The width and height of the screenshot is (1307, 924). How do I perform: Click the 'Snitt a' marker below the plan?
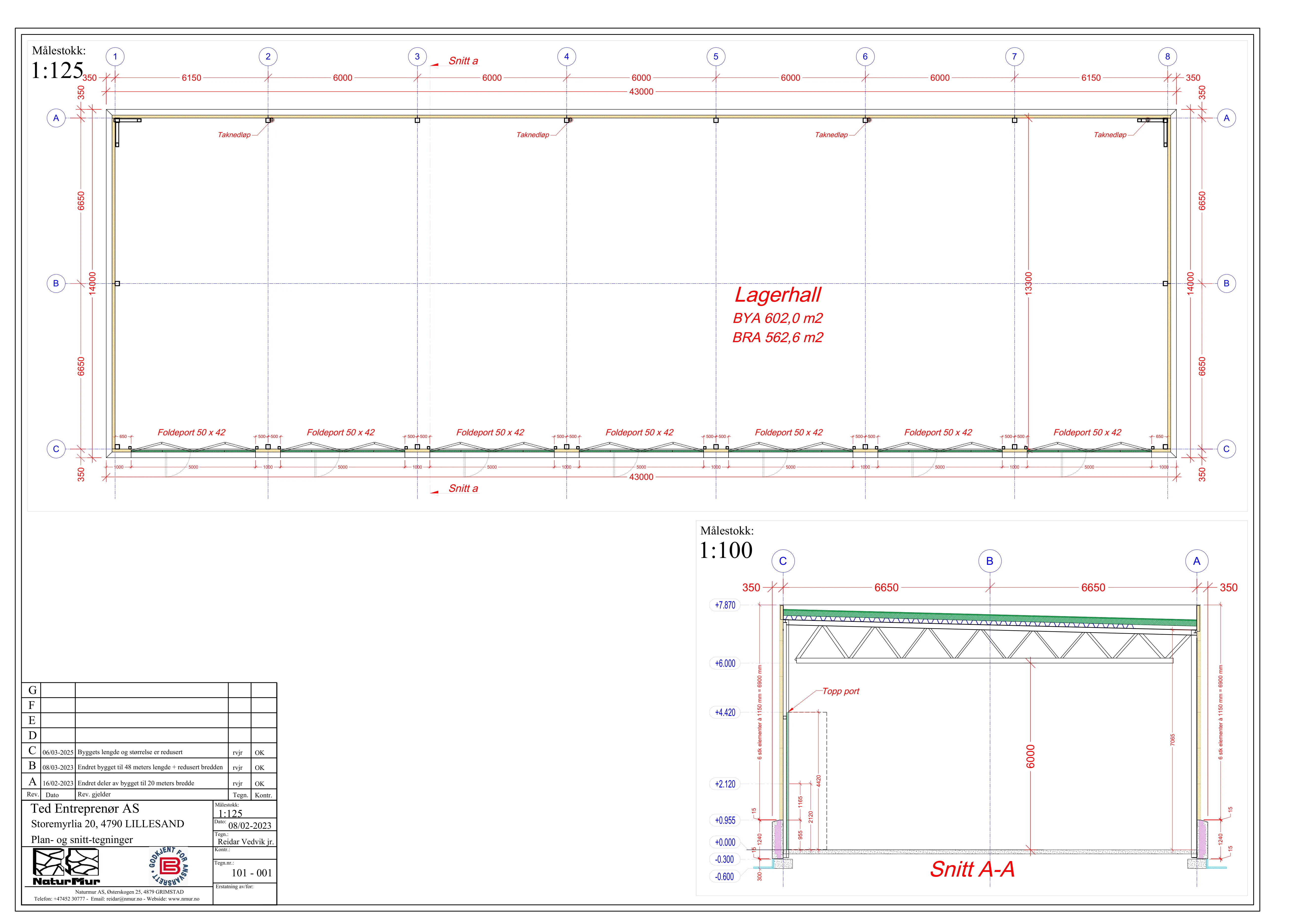pyautogui.click(x=463, y=489)
